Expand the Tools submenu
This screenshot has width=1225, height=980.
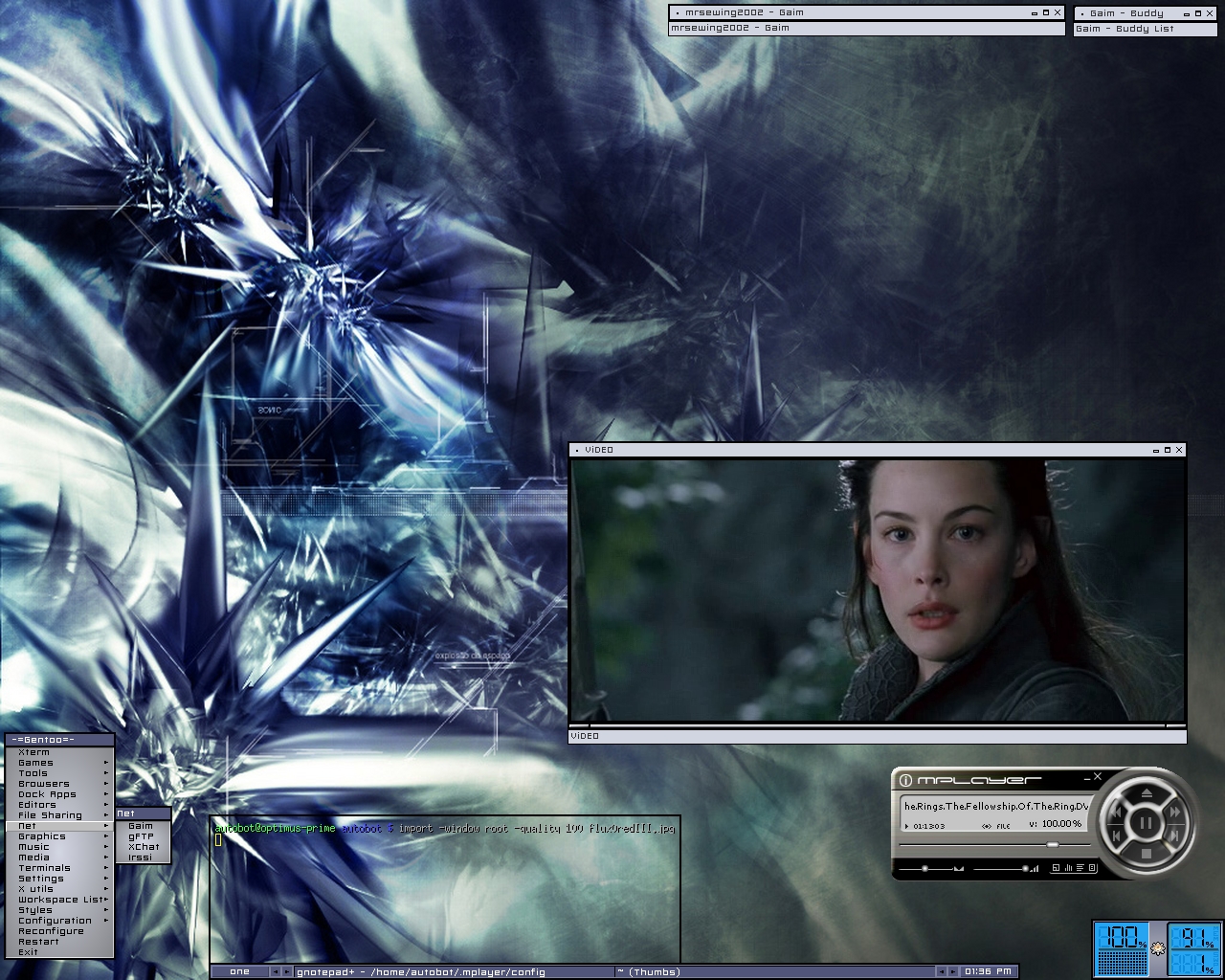[x=59, y=773]
